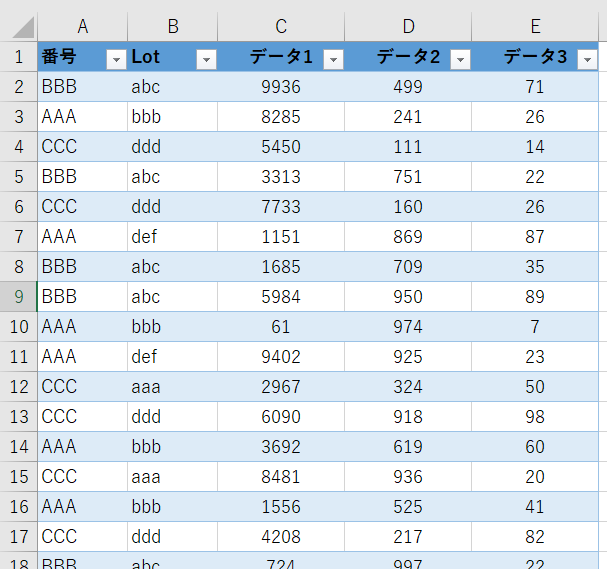Click cell with value 1151
607x569 pixels.
pos(281,237)
